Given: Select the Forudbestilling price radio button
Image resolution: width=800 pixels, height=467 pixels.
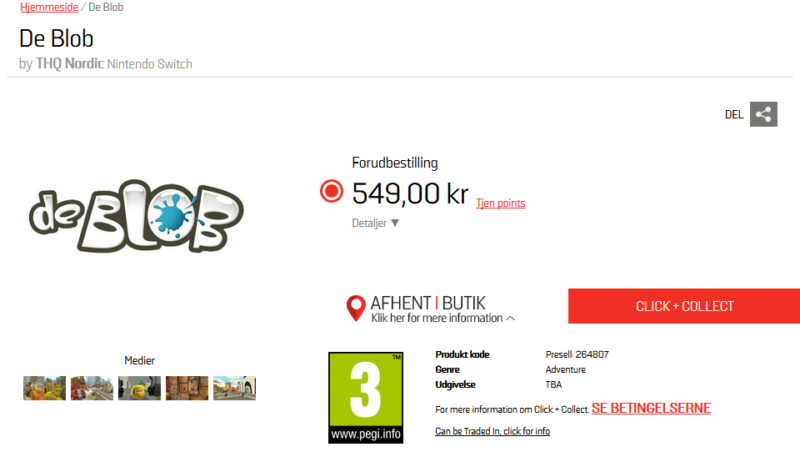Looking at the screenshot, I should pos(332,192).
